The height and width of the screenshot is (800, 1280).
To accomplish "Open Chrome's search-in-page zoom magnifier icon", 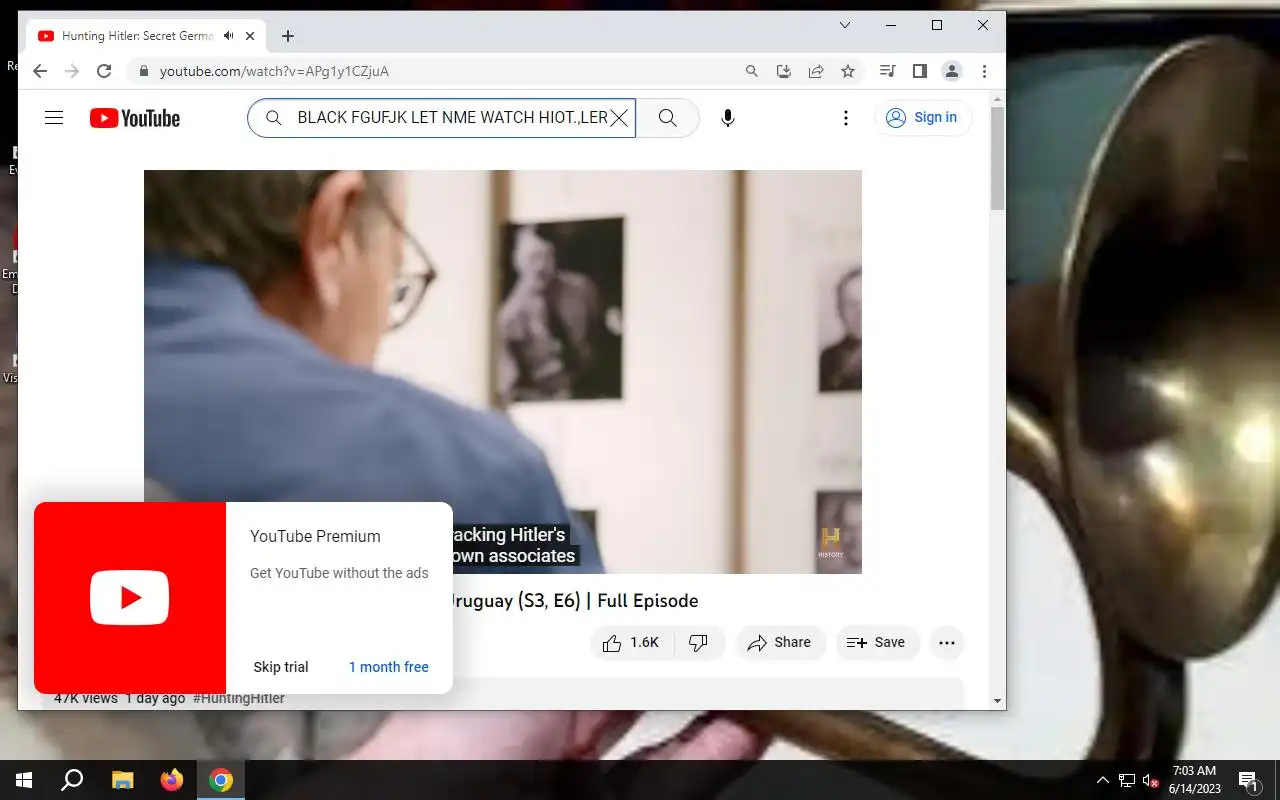I will coord(752,71).
